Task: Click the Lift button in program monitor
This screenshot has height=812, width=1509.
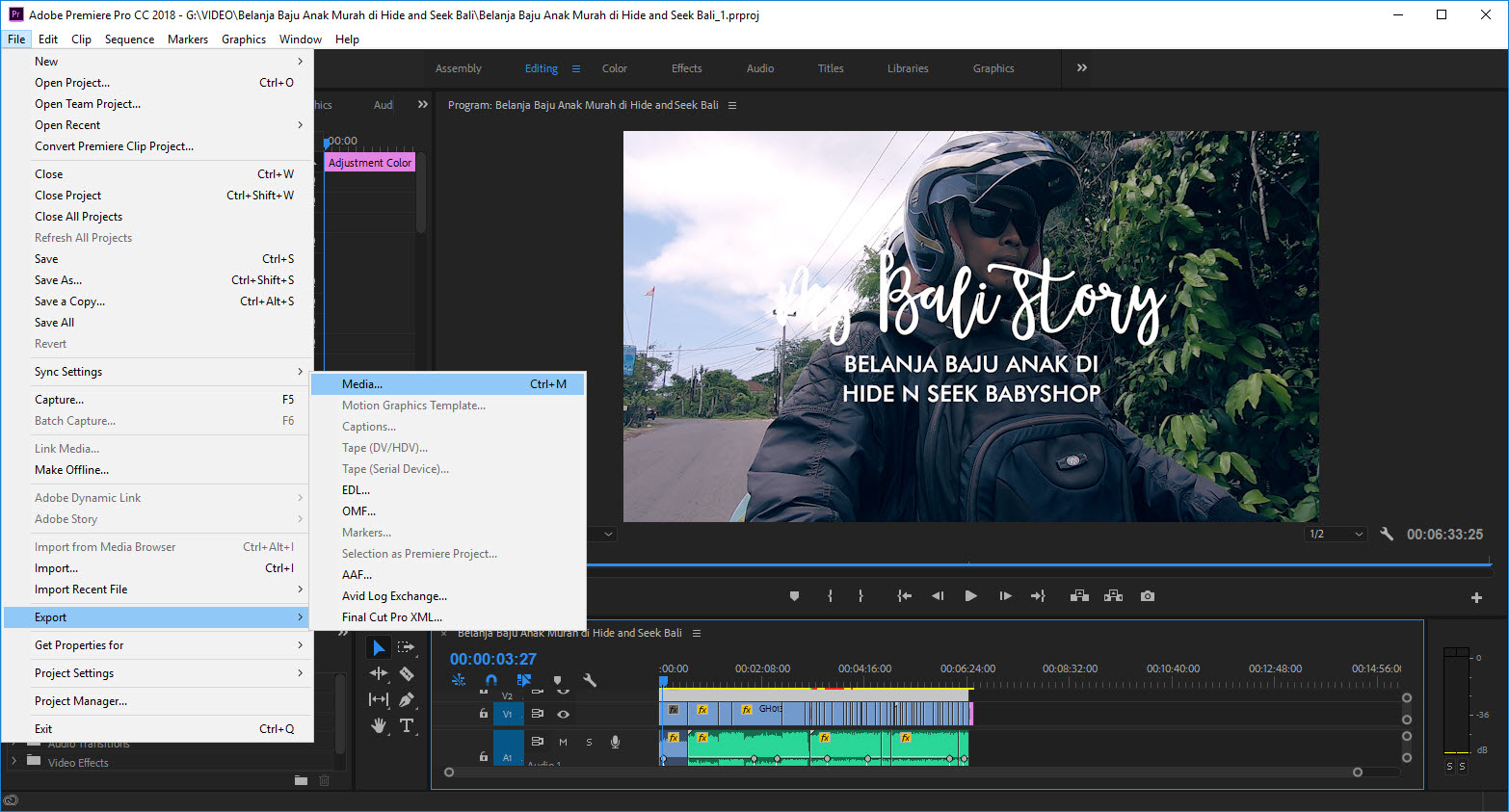Action: point(1079,596)
